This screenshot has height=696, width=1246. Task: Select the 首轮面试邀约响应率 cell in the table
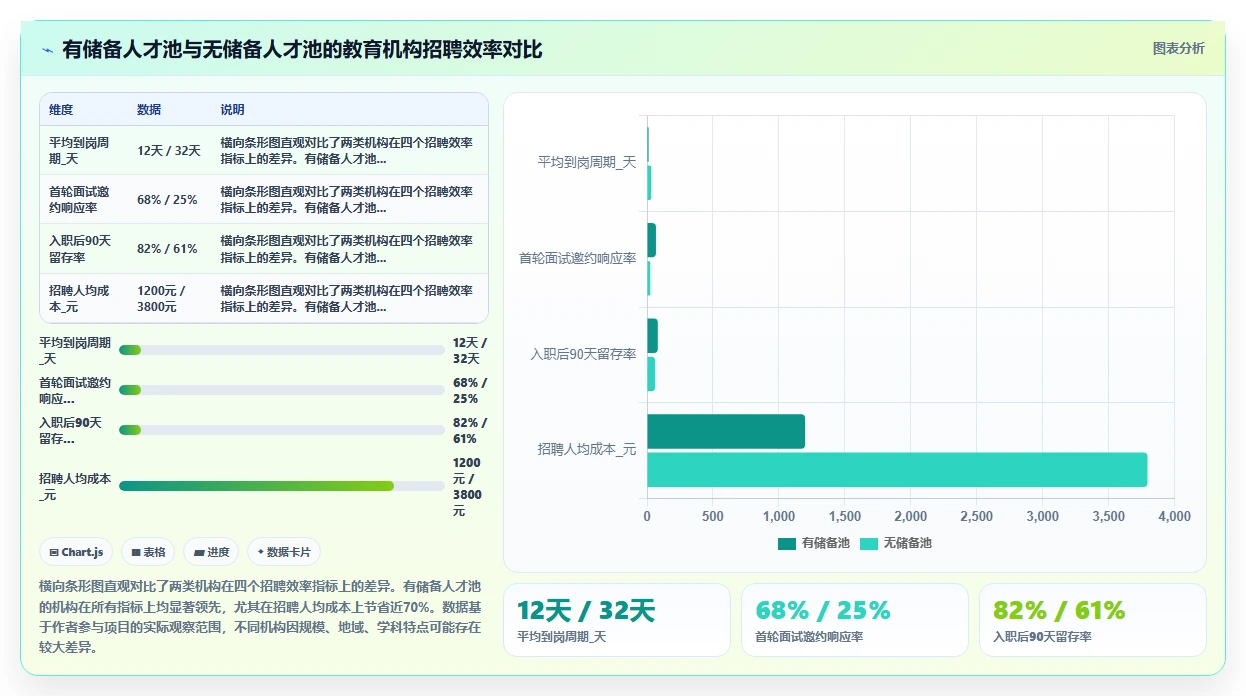click(82, 200)
